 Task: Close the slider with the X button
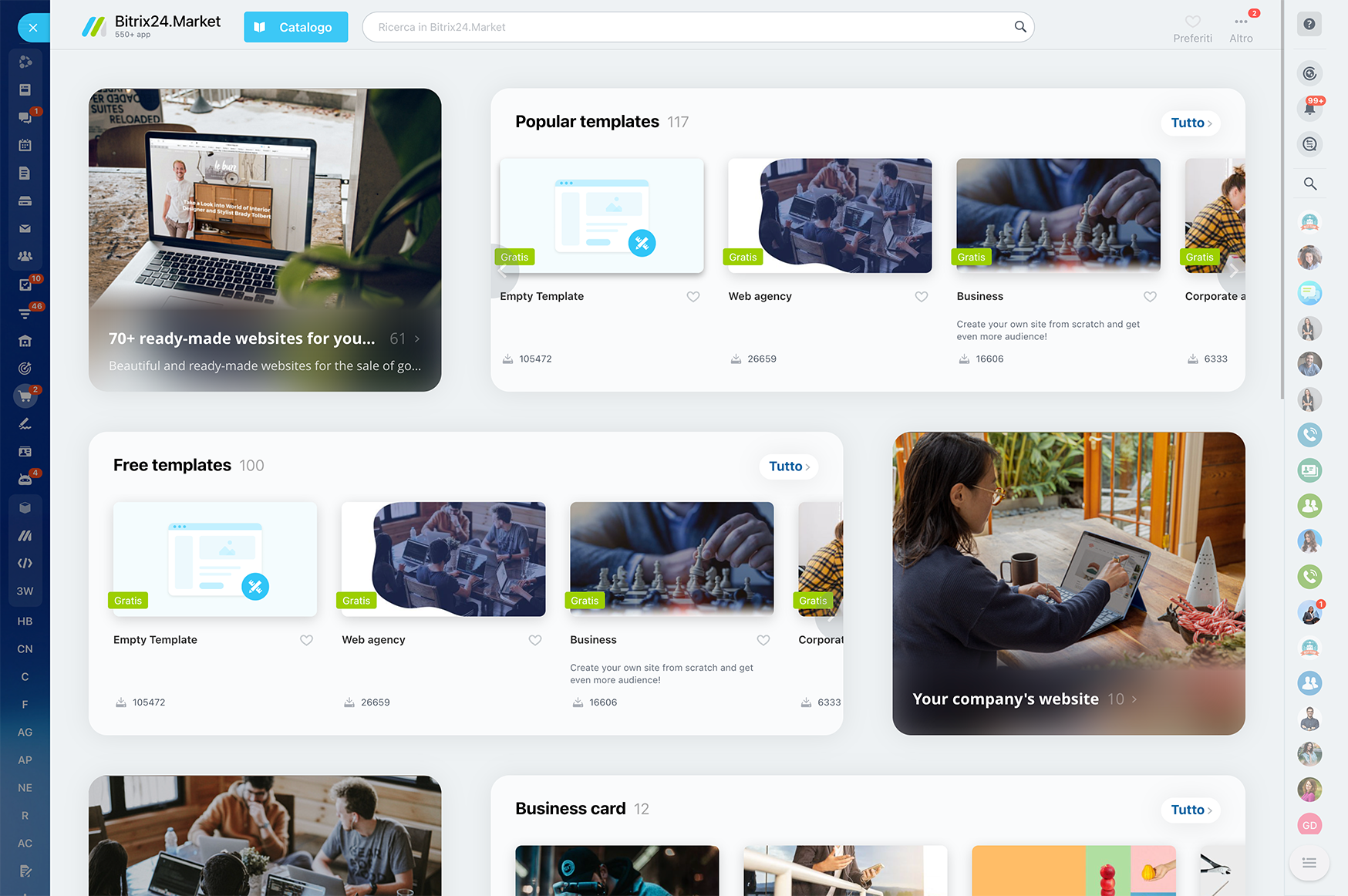33,28
